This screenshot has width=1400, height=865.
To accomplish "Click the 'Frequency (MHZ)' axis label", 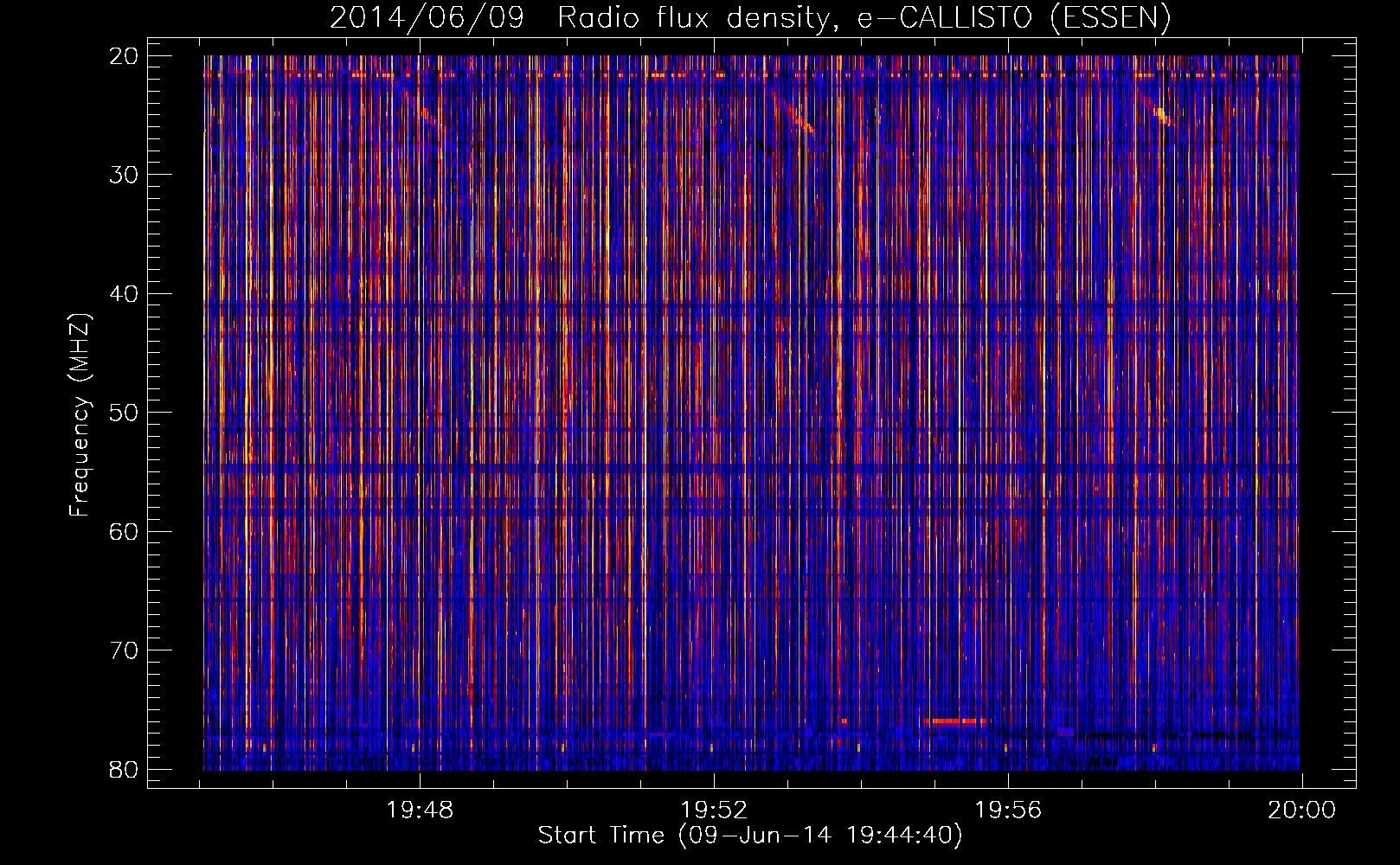I will coord(79,415).
